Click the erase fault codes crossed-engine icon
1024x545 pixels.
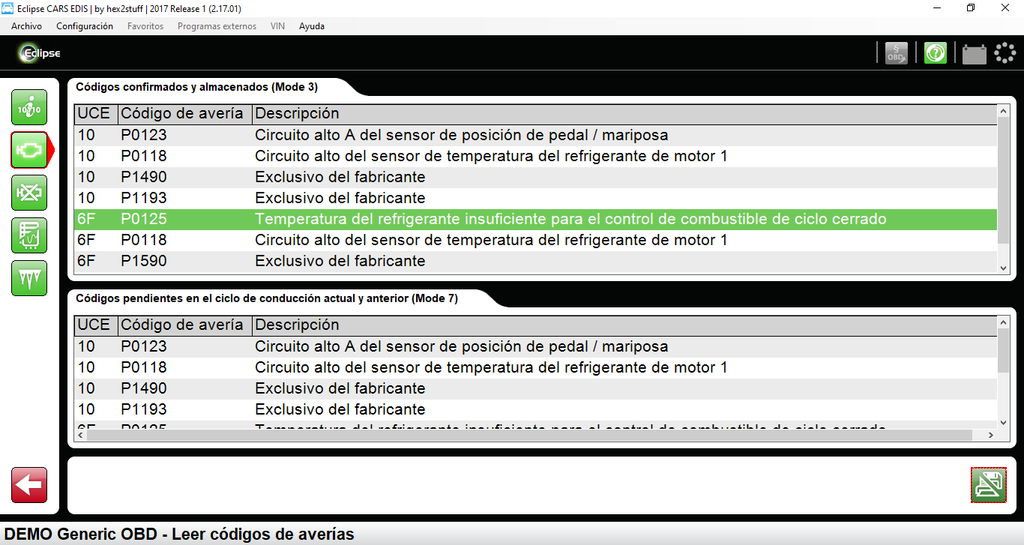coord(29,192)
